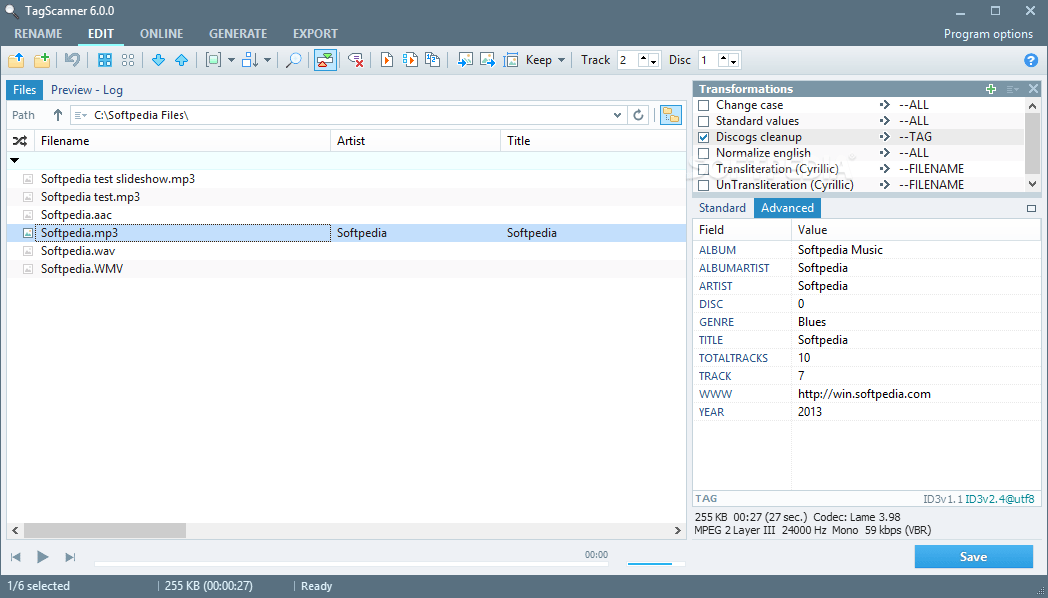Refresh the folder using the reload icon
Viewport: 1048px width, 598px height.
[639, 114]
